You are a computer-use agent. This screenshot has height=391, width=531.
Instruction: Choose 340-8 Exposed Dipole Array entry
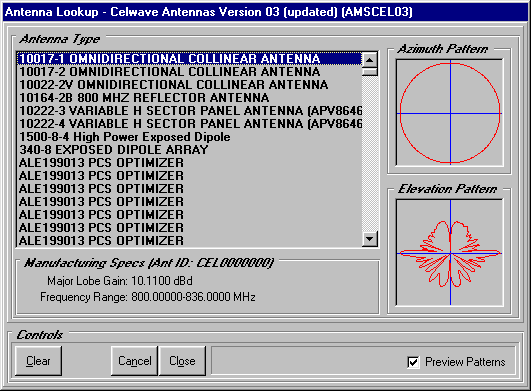189,150
